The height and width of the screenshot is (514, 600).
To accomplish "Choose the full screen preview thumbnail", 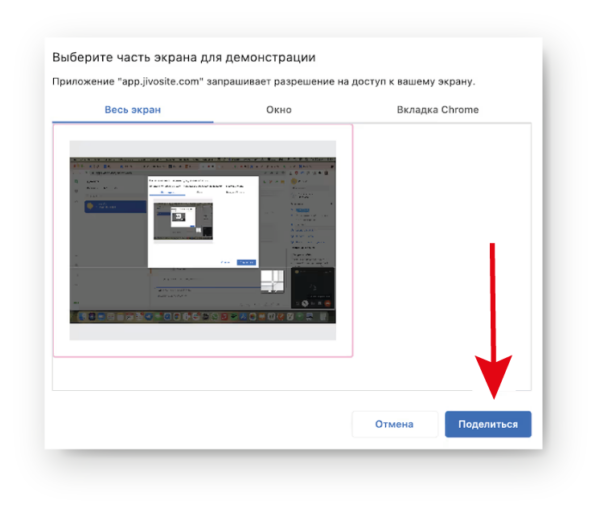I will point(203,240).
